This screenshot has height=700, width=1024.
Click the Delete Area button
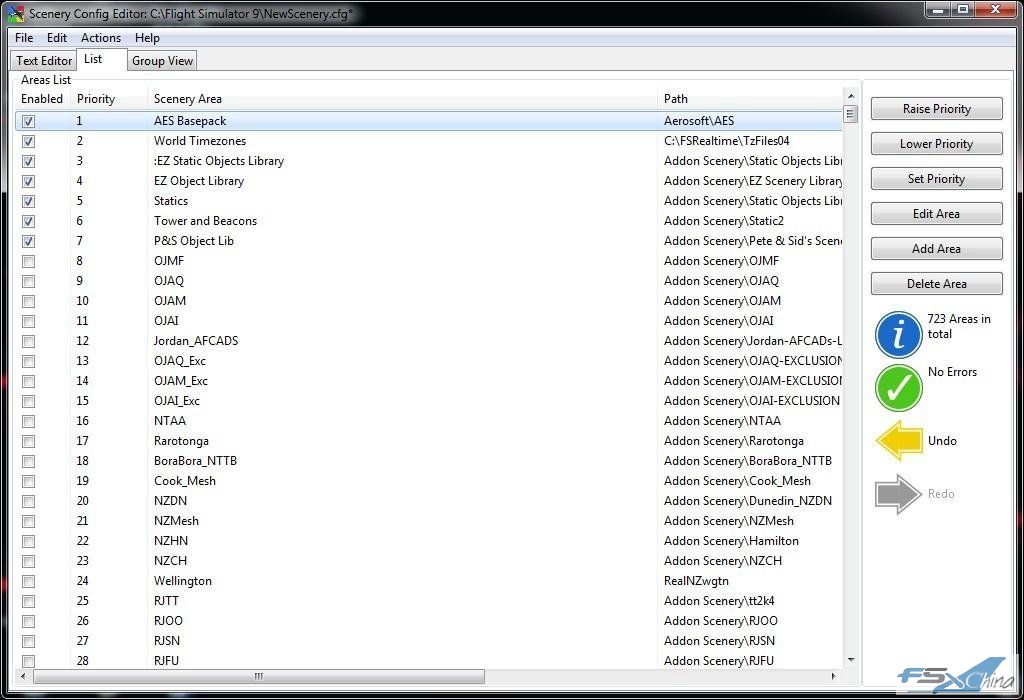click(936, 283)
